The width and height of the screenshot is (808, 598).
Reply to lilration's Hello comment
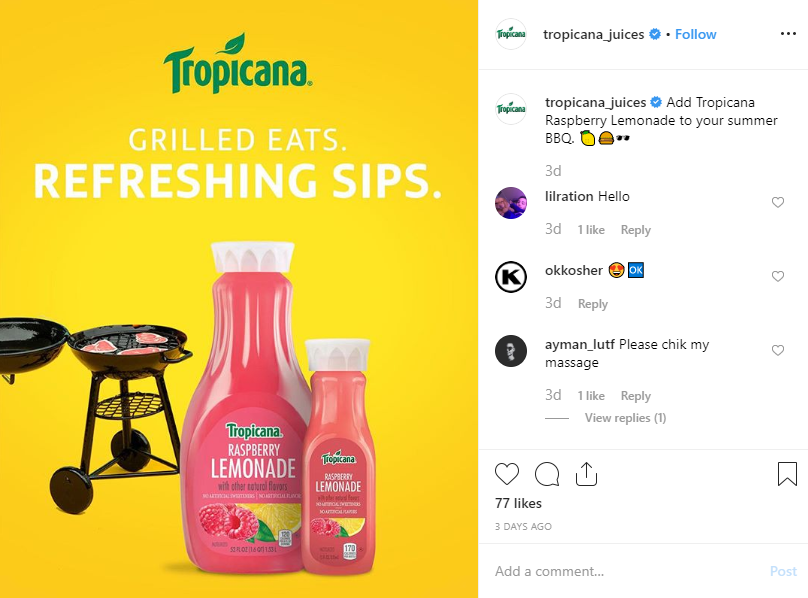[635, 230]
